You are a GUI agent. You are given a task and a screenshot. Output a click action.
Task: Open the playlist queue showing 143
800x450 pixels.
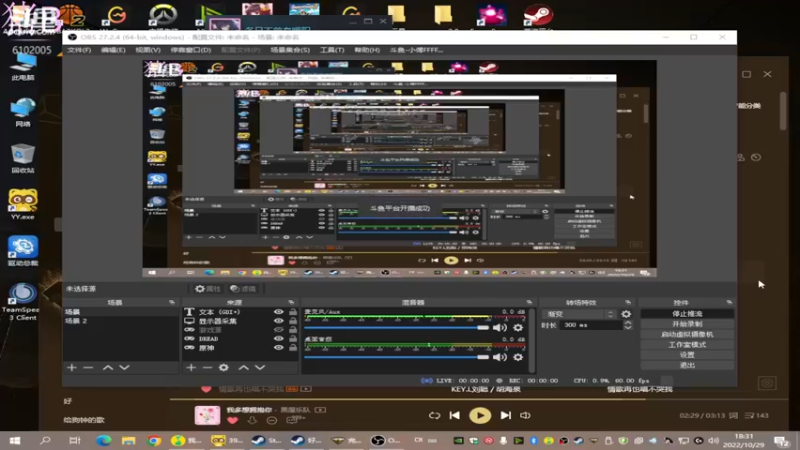(x=757, y=415)
